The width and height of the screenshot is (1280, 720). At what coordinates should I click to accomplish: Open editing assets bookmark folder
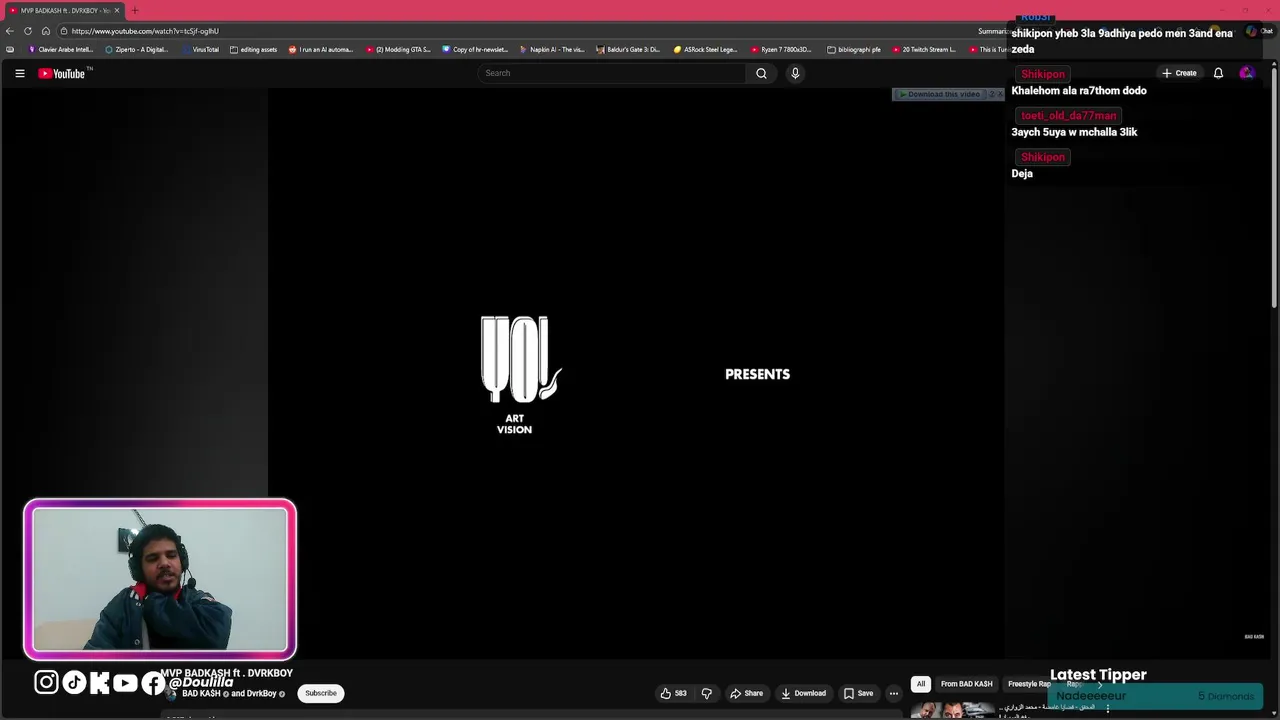coord(254,49)
